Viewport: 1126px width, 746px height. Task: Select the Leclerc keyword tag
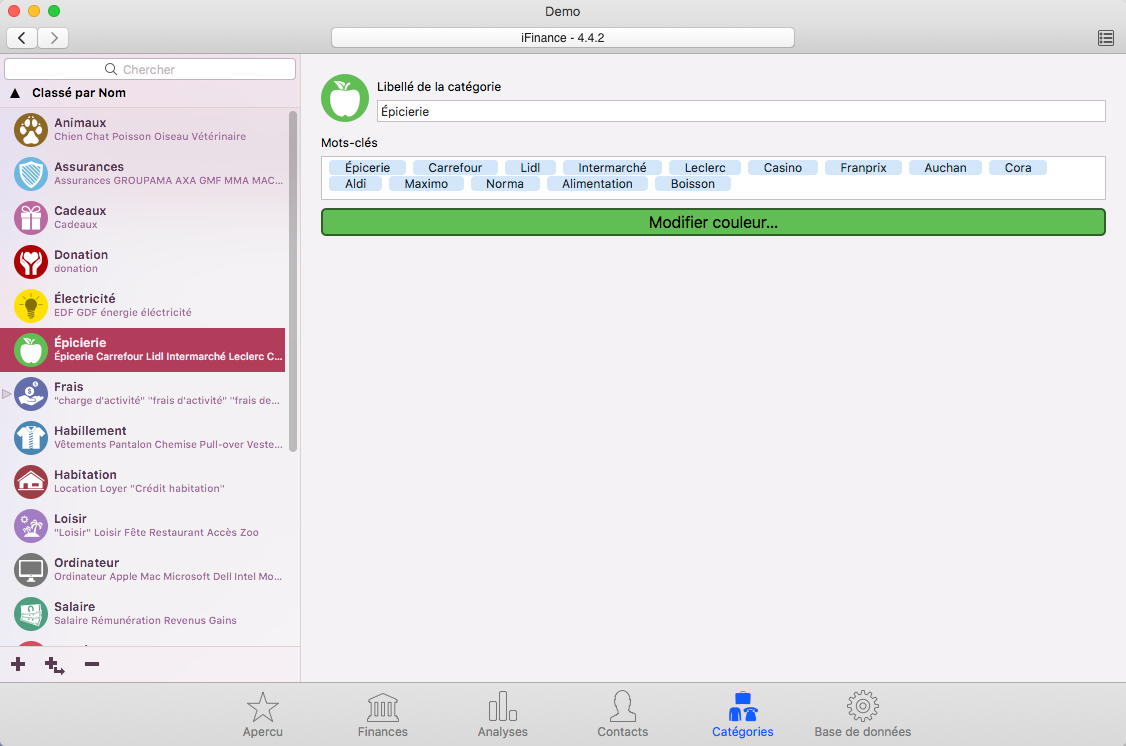[705, 167]
